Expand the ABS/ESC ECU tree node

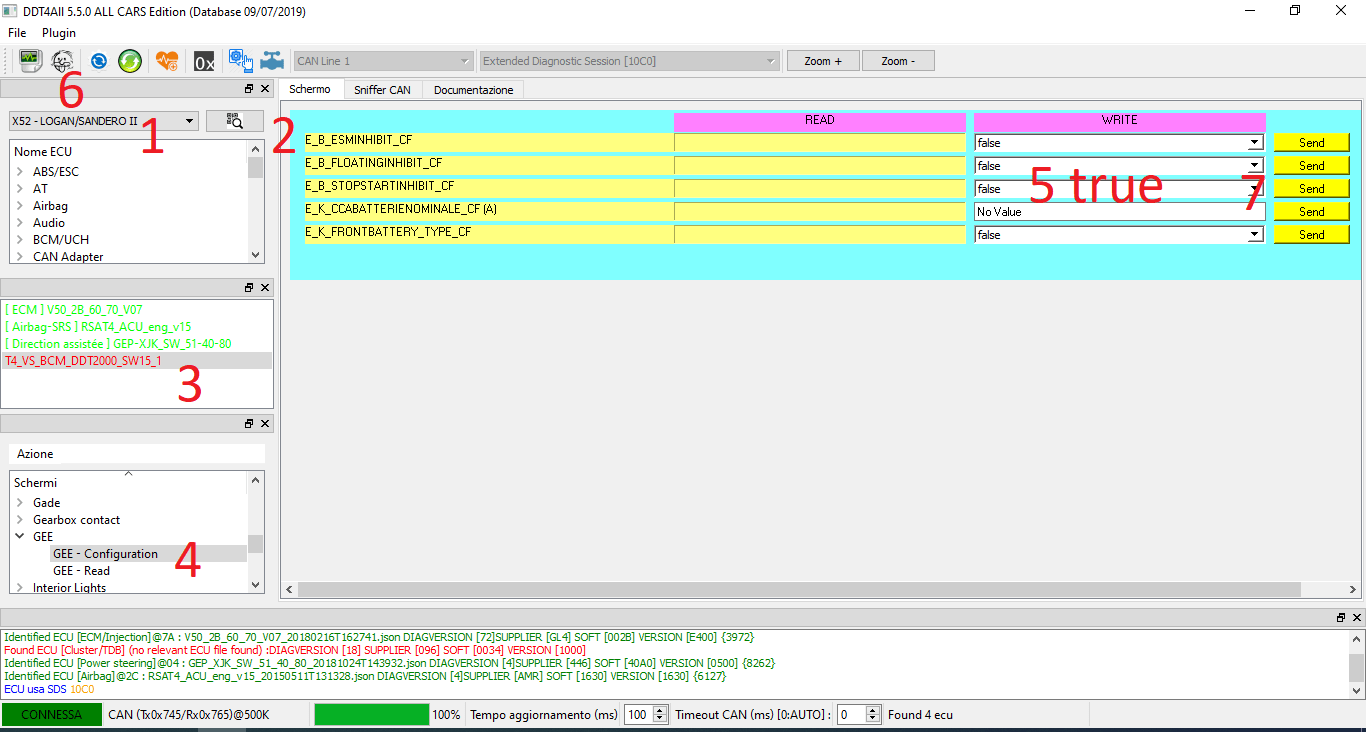pos(20,172)
